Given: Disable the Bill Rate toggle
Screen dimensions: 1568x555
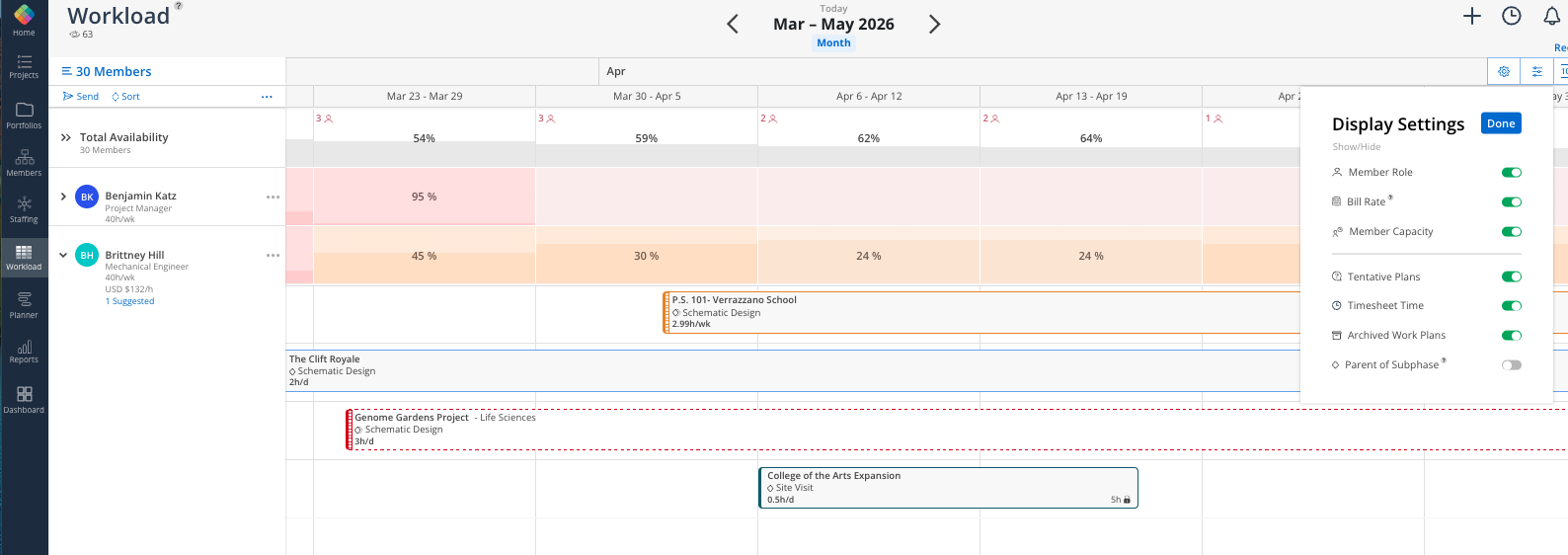Looking at the screenshot, I should pos(1511,201).
